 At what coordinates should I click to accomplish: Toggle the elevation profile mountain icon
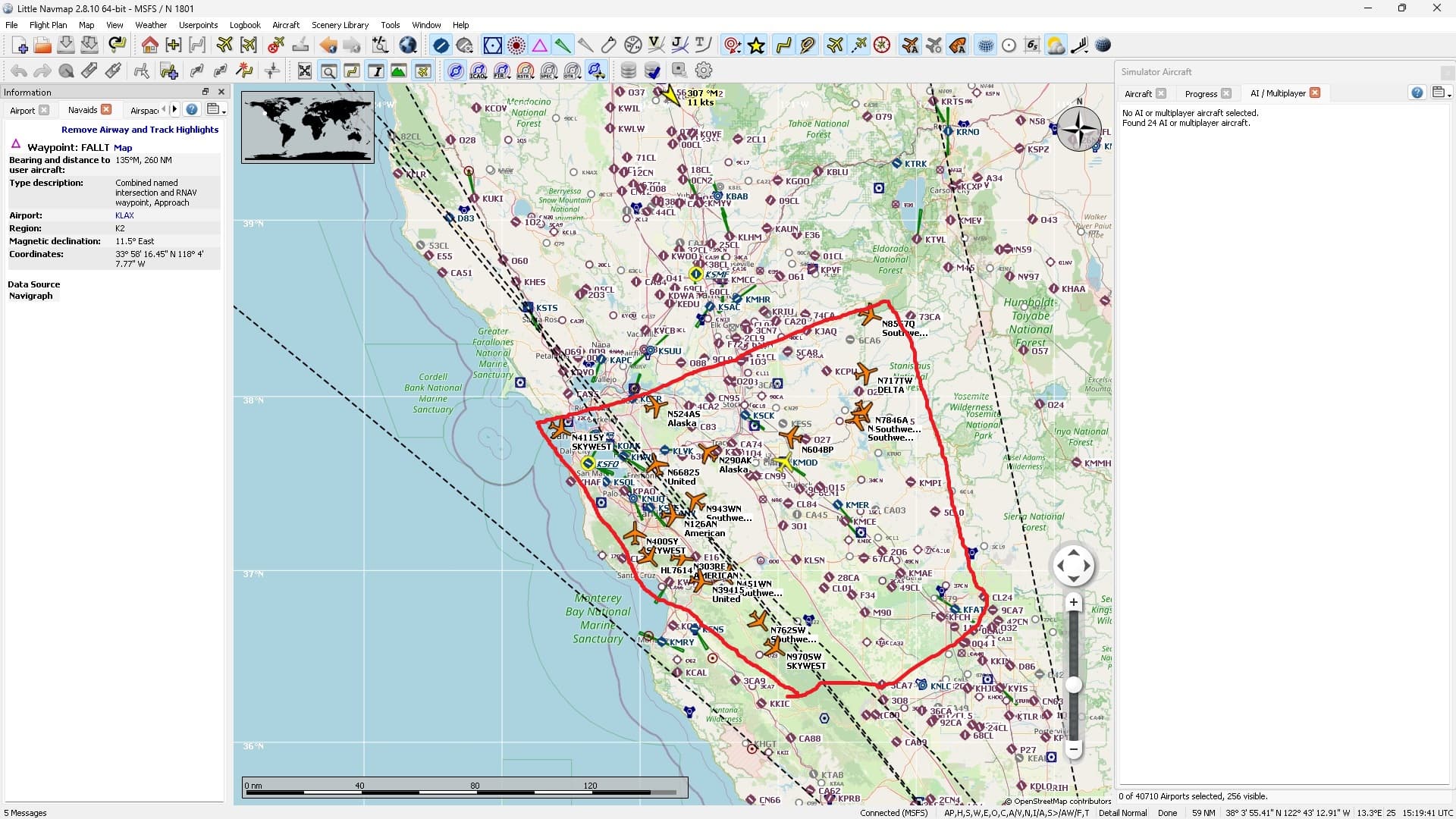tap(399, 71)
